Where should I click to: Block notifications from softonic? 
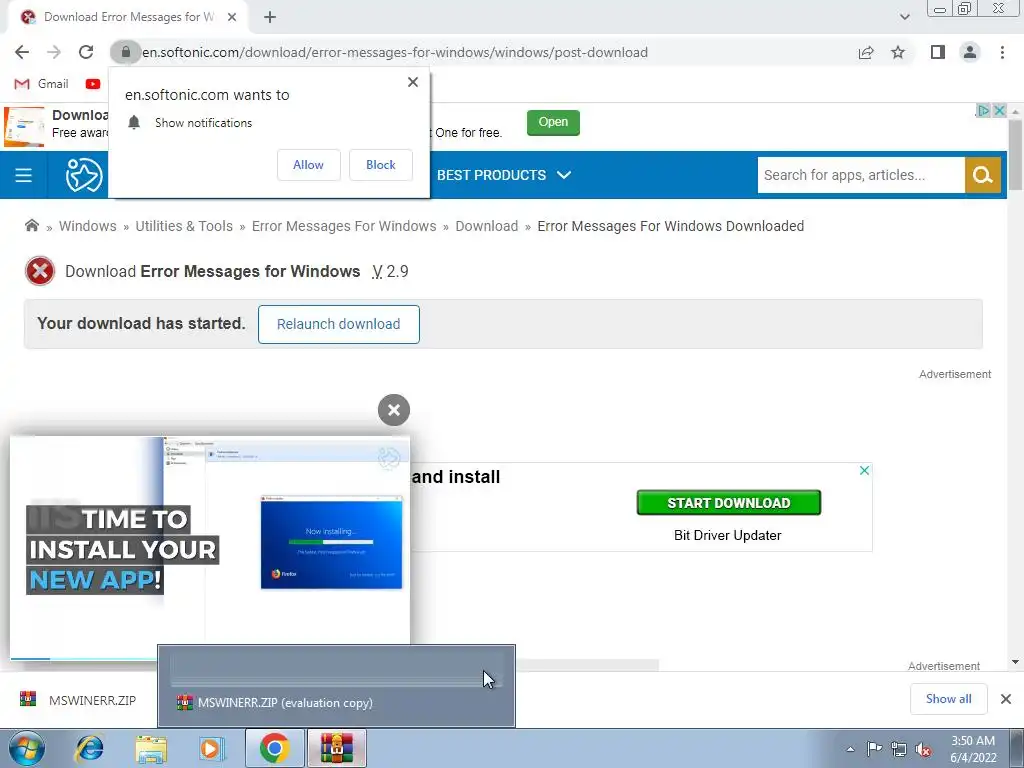(381, 165)
